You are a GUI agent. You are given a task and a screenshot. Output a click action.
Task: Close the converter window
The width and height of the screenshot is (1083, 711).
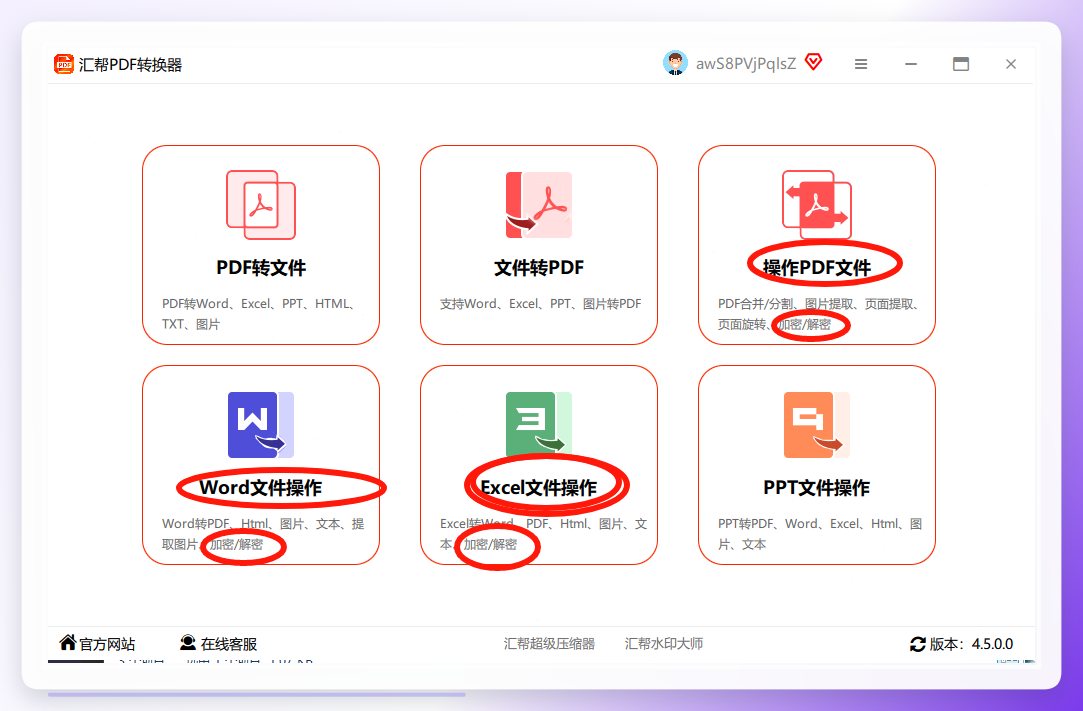1010,64
